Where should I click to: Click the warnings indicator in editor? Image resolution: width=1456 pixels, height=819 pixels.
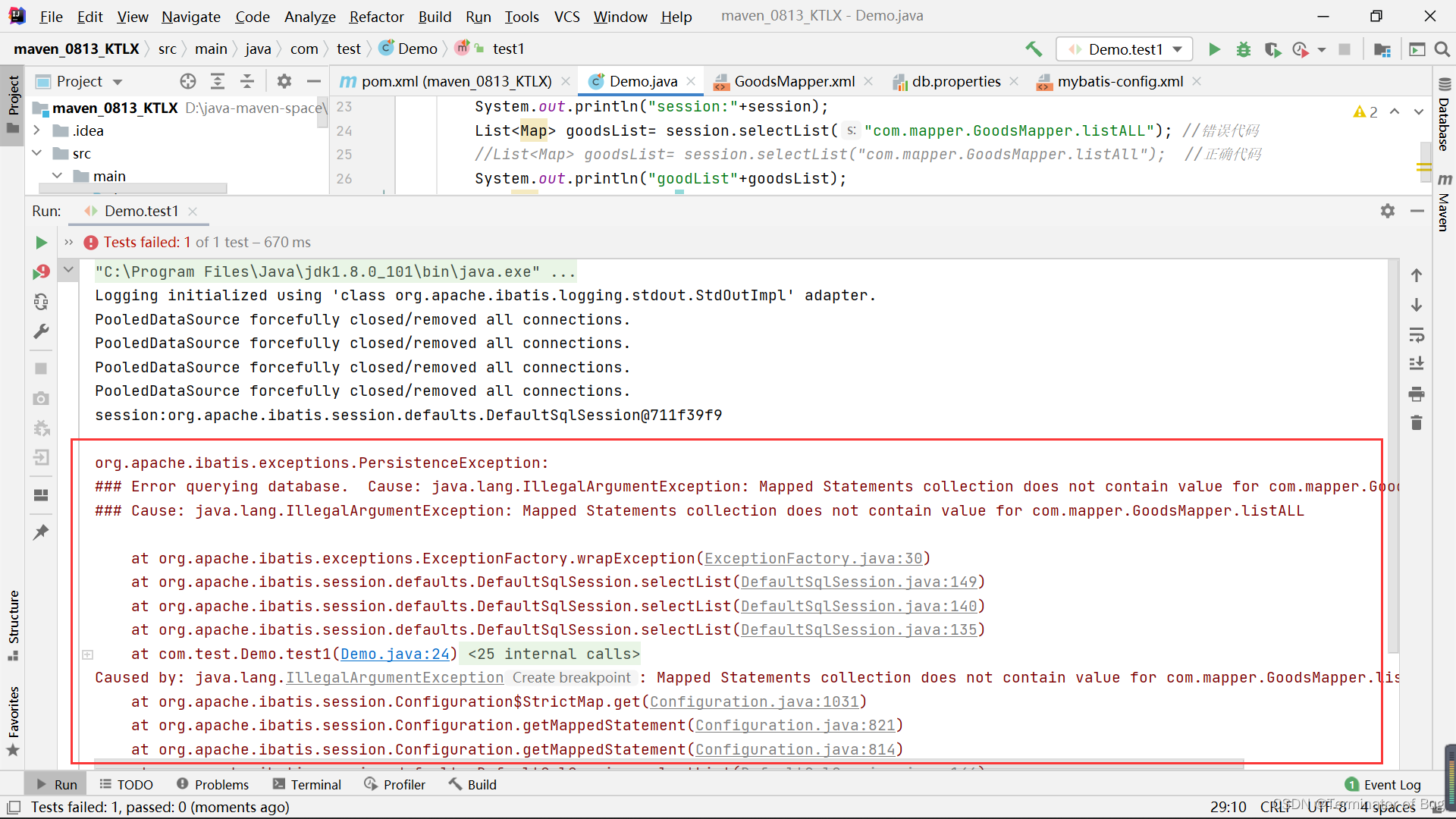coord(1366,111)
